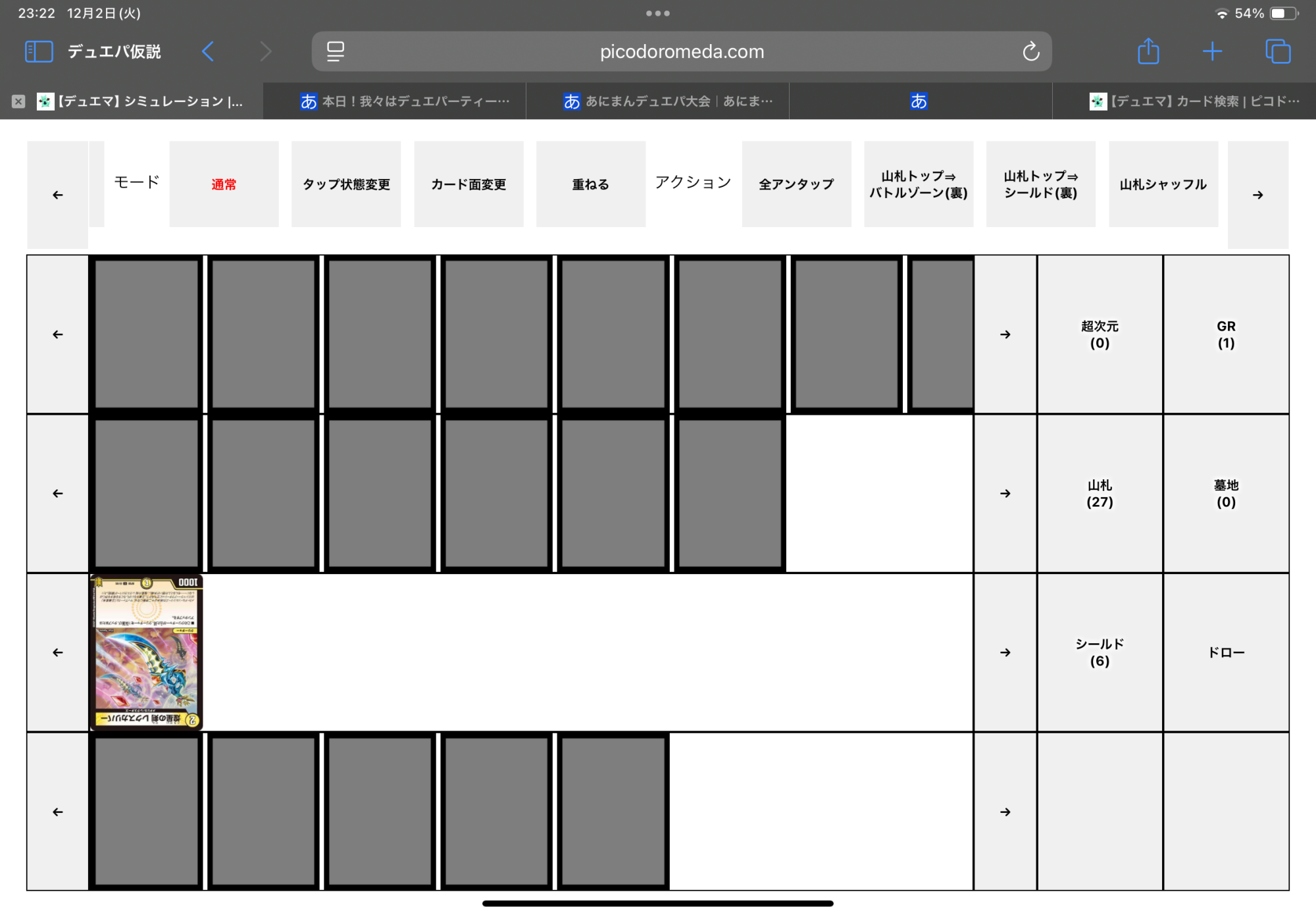
Task: Open a new tab with plus icon
Action: coord(1212,51)
